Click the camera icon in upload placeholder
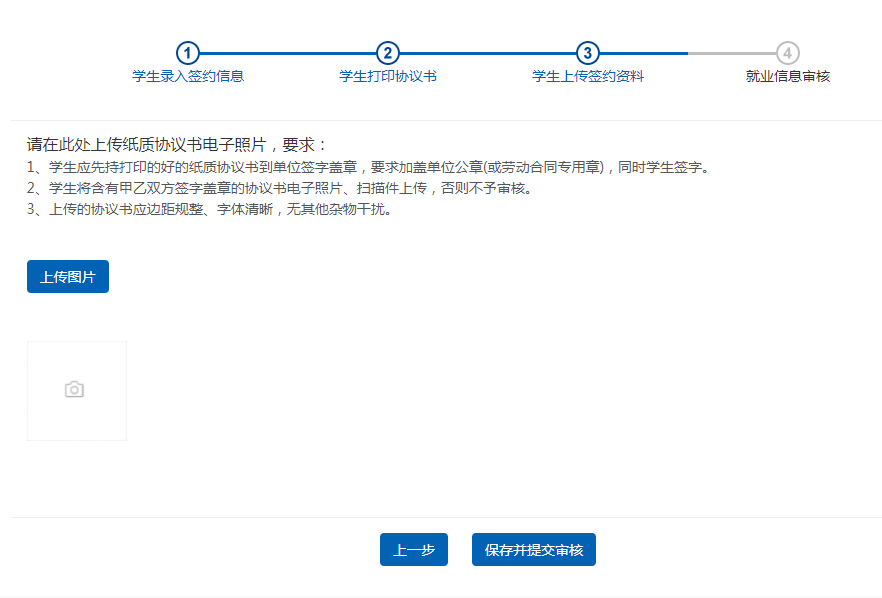882x598 pixels. click(x=74, y=390)
